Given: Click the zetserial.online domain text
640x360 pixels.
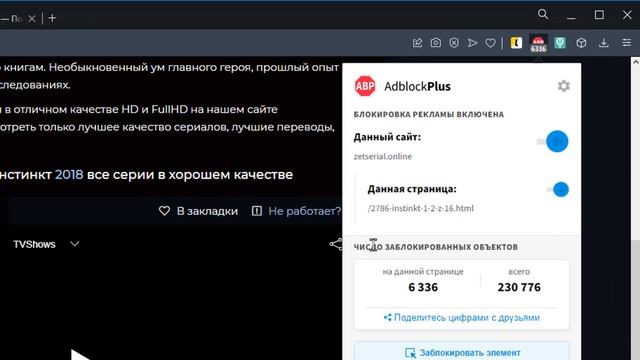Looking at the screenshot, I should pyautogui.click(x=382, y=156).
